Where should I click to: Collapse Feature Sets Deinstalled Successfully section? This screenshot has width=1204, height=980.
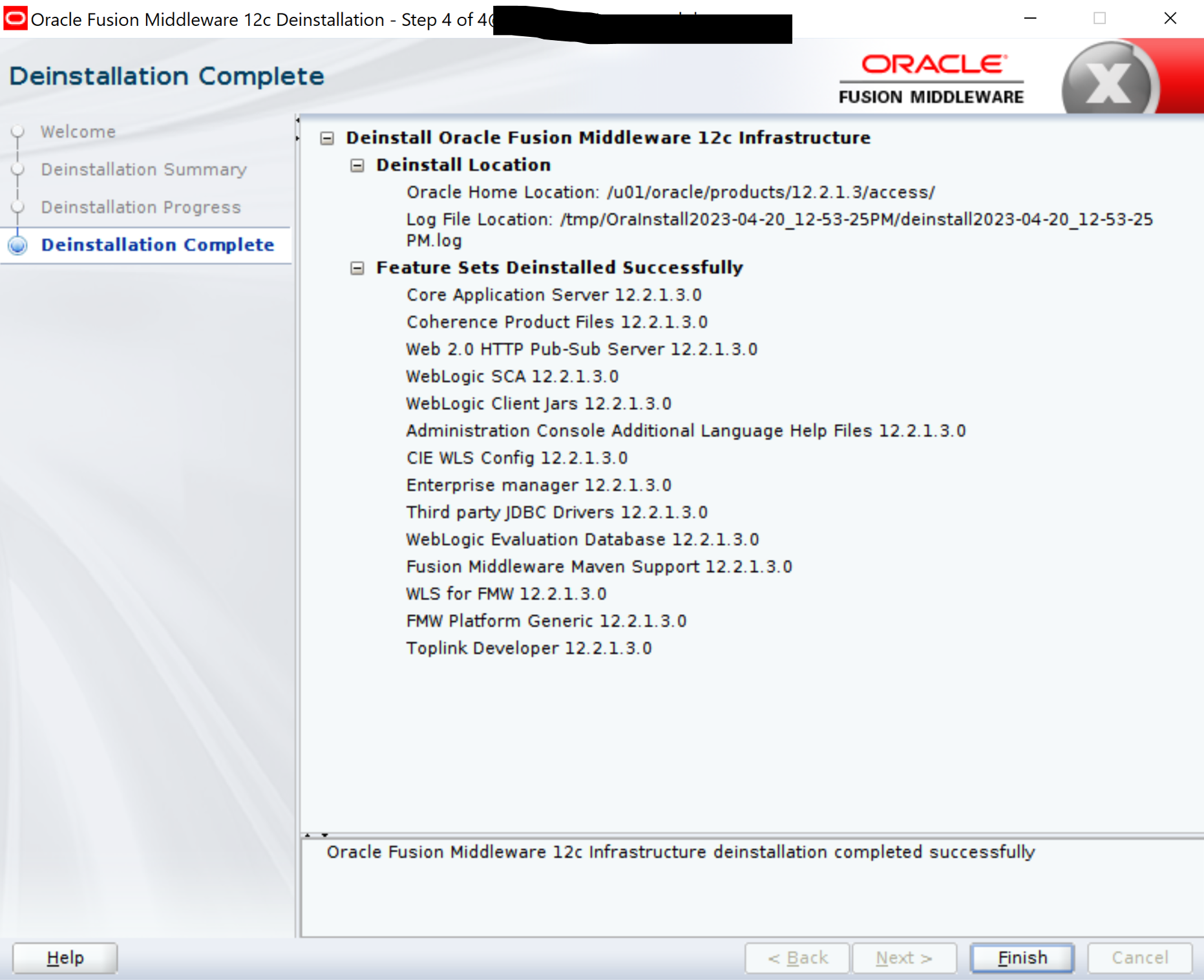pyautogui.click(x=357, y=268)
